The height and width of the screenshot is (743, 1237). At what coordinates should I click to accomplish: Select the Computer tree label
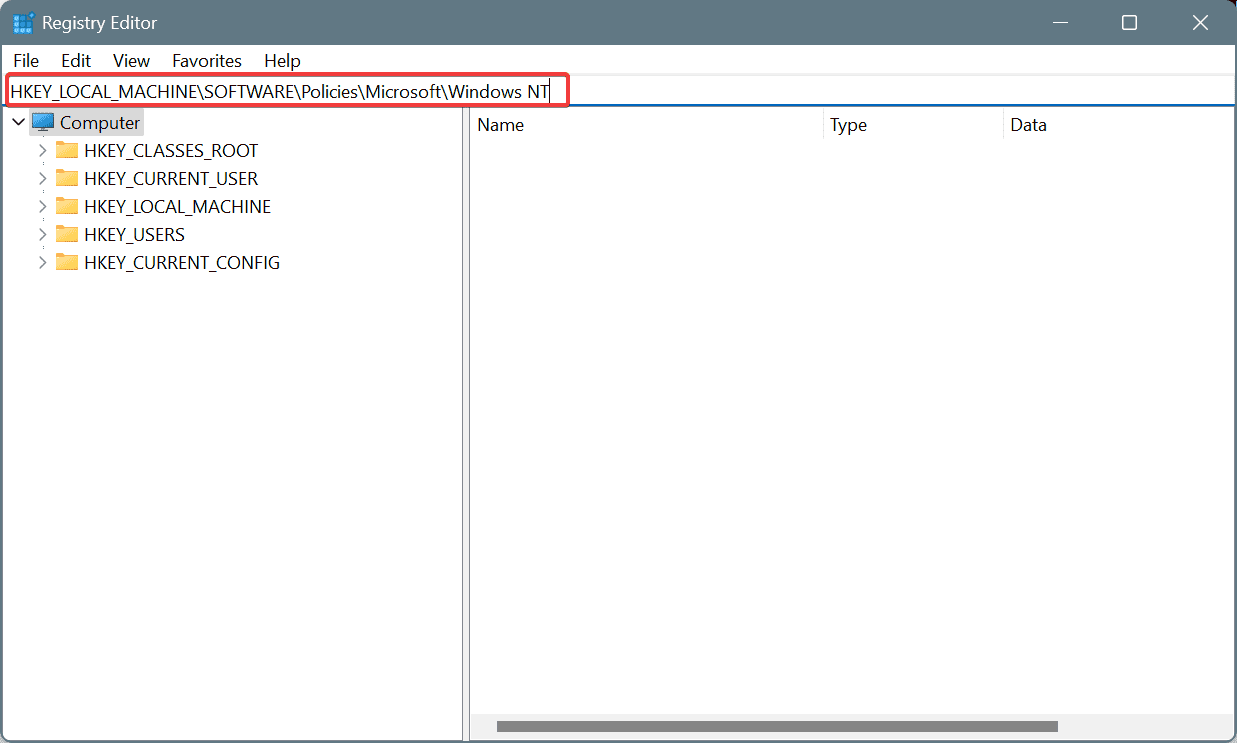pos(100,123)
